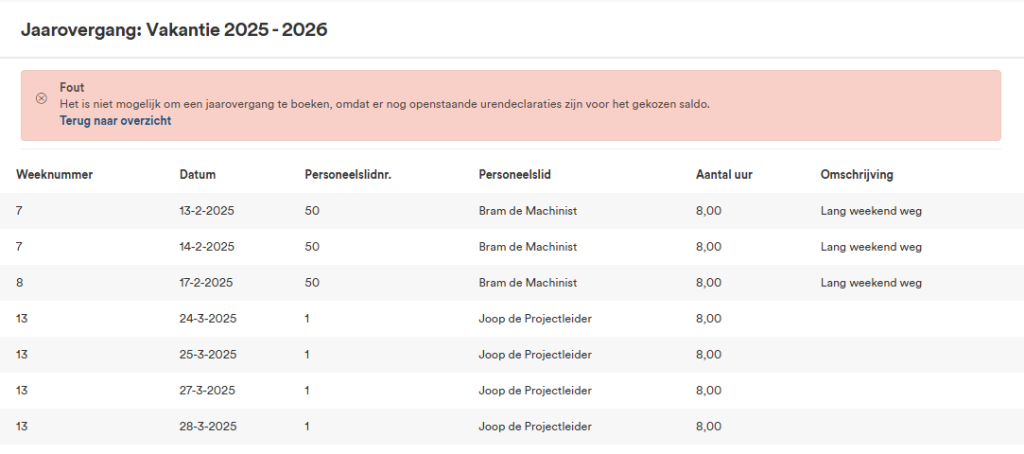Click the Jaarovergang: Vakantie 2025 - 2026 title

click(174, 30)
